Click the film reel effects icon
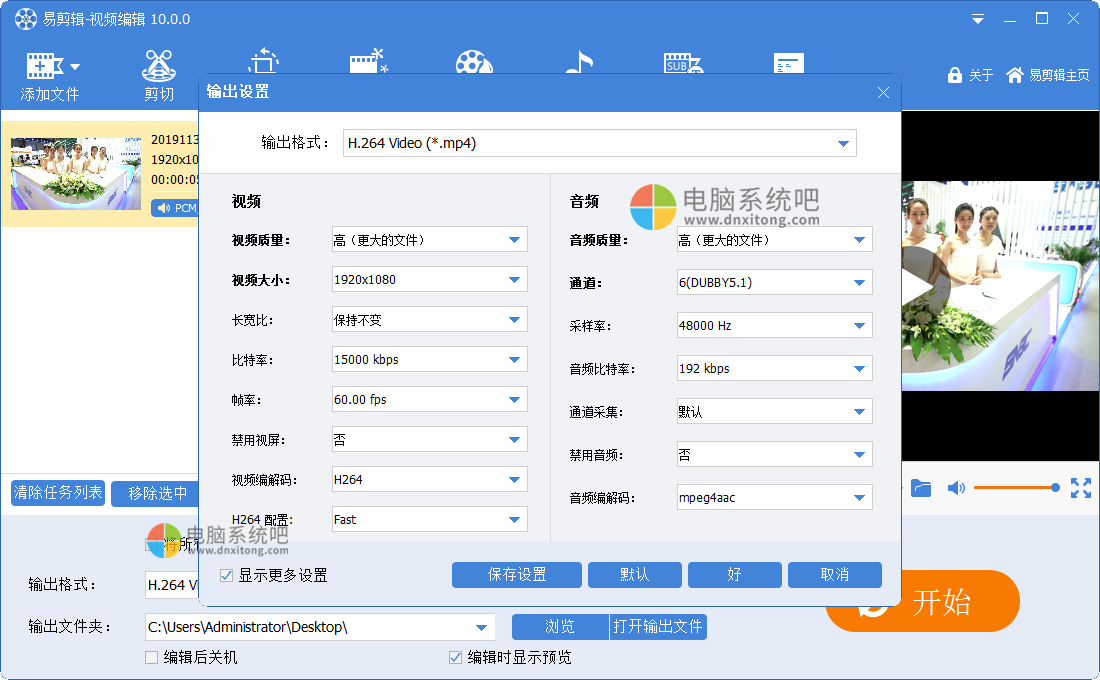Image resolution: width=1100 pixels, height=680 pixels. pos(474,62)
